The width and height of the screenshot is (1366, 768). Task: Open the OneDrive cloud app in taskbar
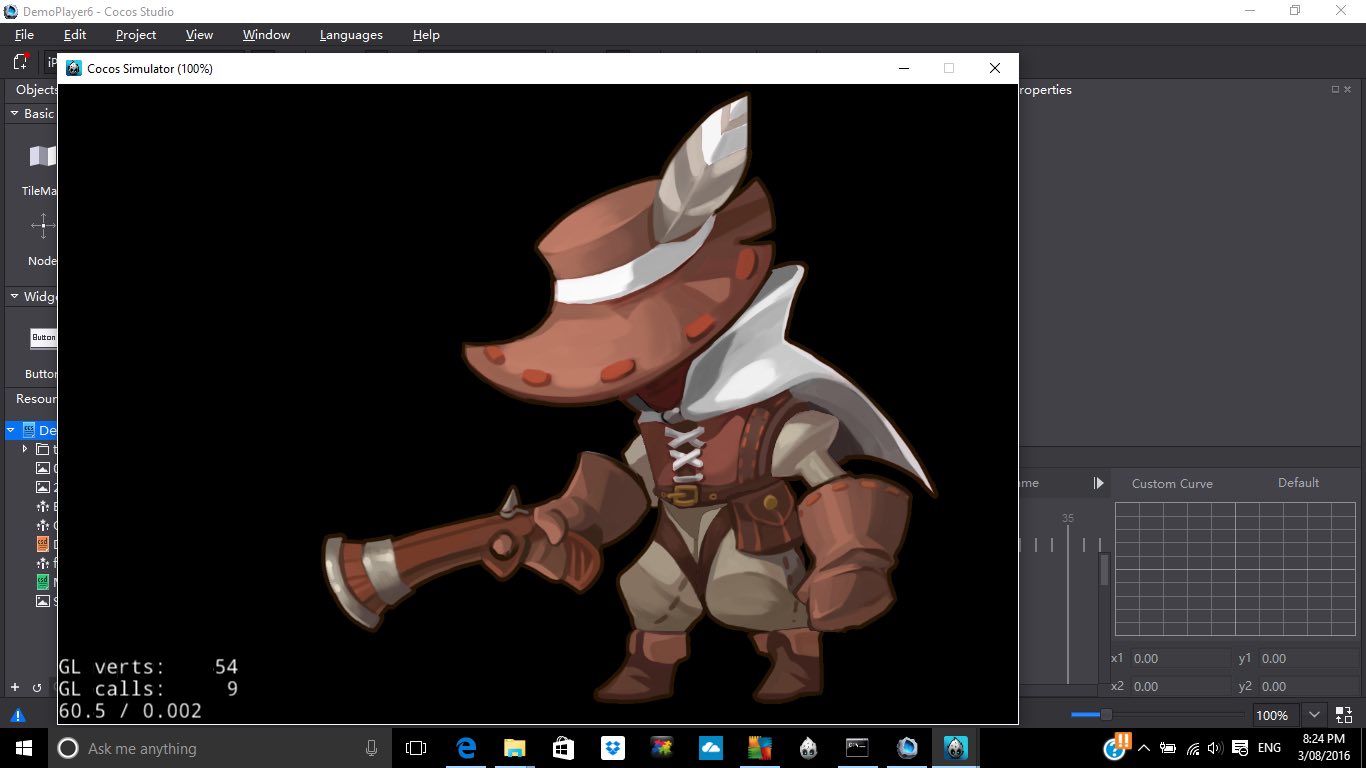pos(711,748)
